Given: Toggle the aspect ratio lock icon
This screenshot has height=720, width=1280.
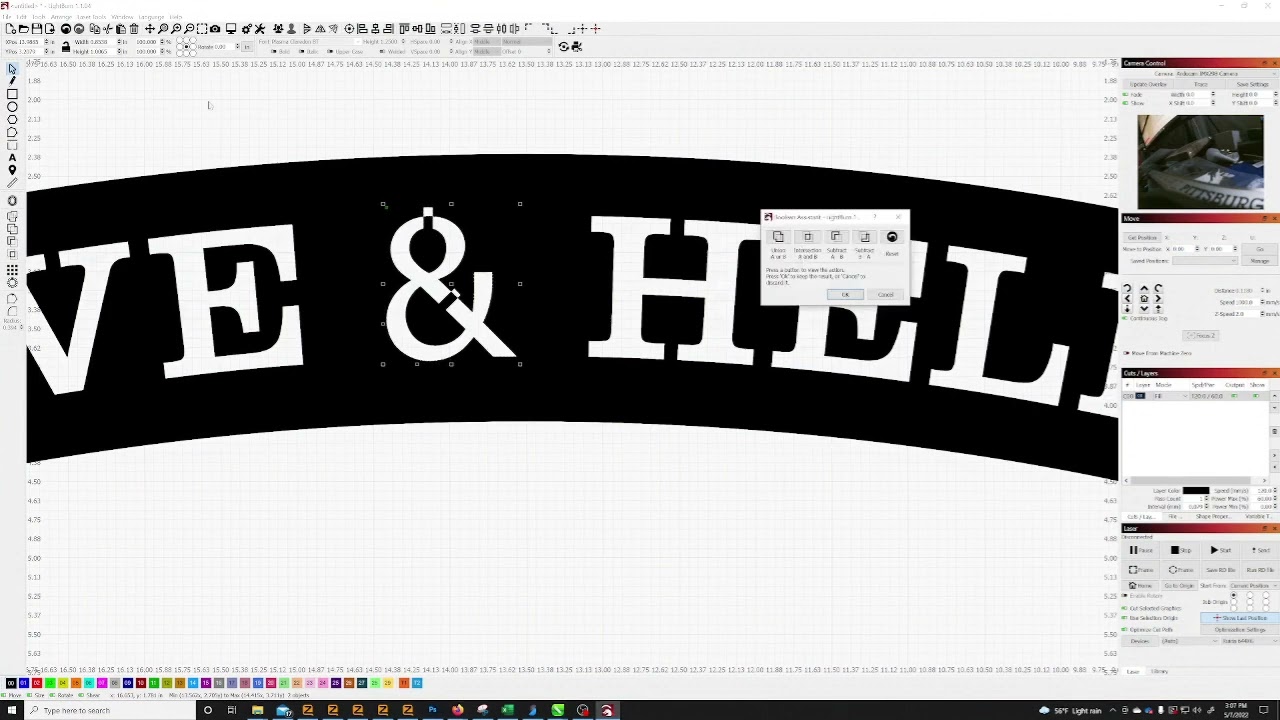Looking at the screenshot, I should (66, 46).
